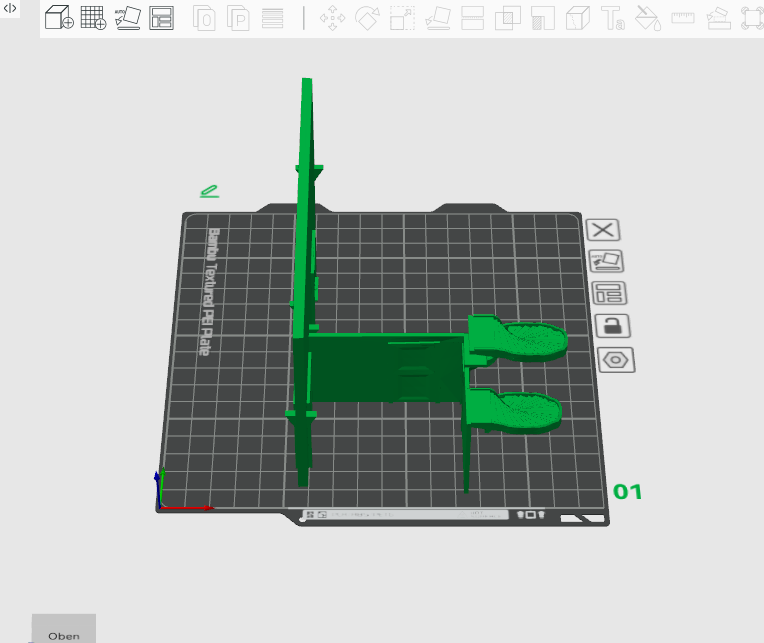Image resolution: width=764 pixels, height=643 pixels.
Task: Toggle the plate lock icon
Action: [612, 326]
